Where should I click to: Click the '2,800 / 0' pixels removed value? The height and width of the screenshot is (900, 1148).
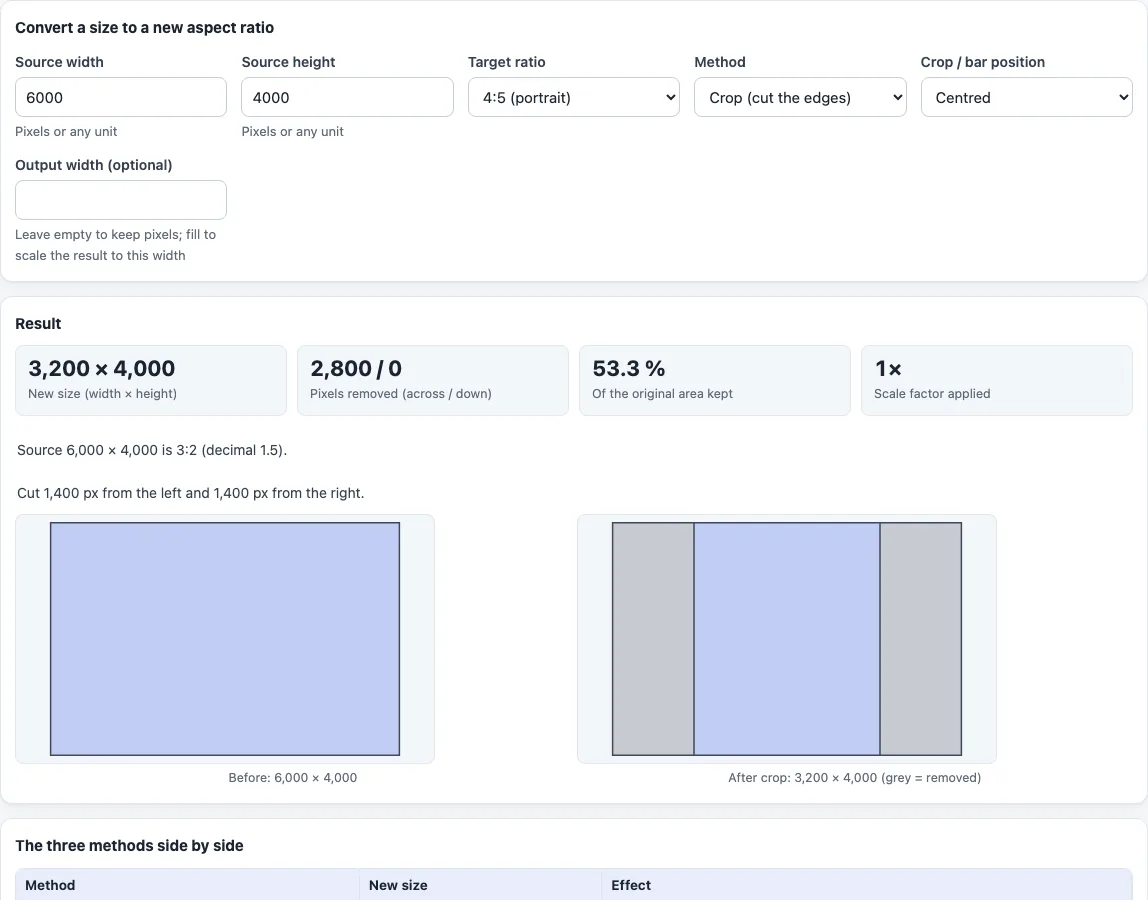(x=356, y=368)
